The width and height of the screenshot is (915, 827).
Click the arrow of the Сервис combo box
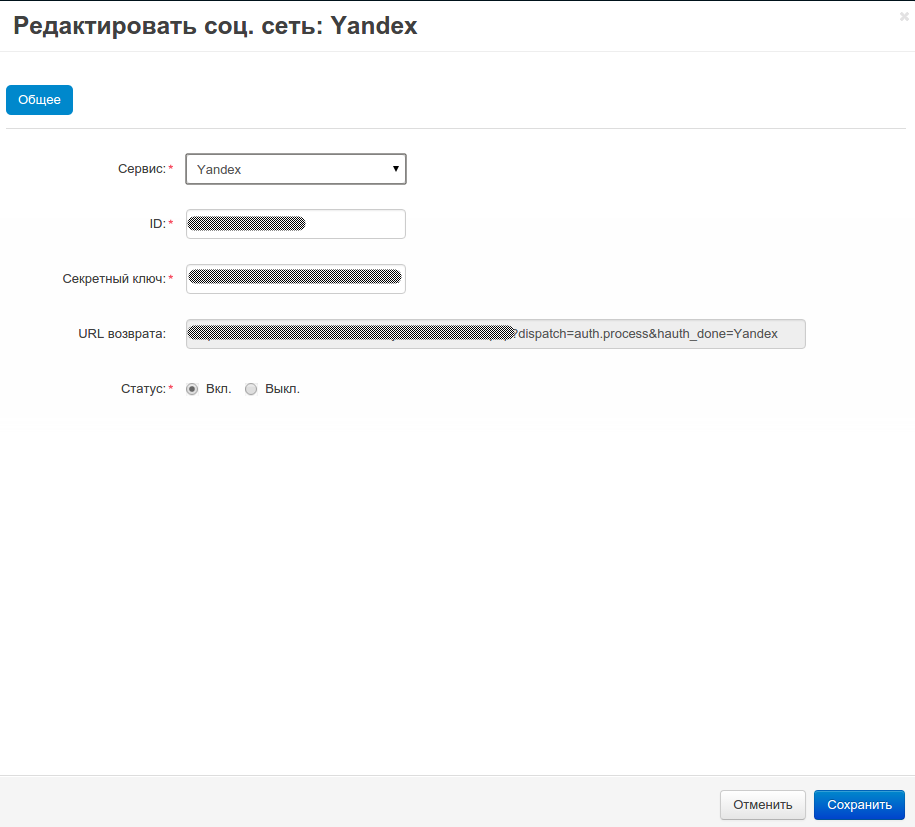(396, 169)
